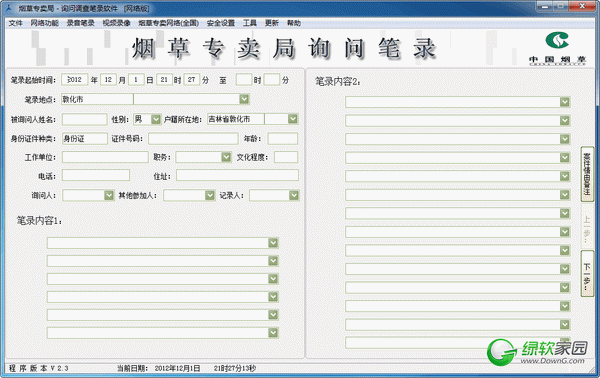Screen dimensions: 600x378
Task: Click the vertical 案件情由备注 button
Action: coord(587,174)
